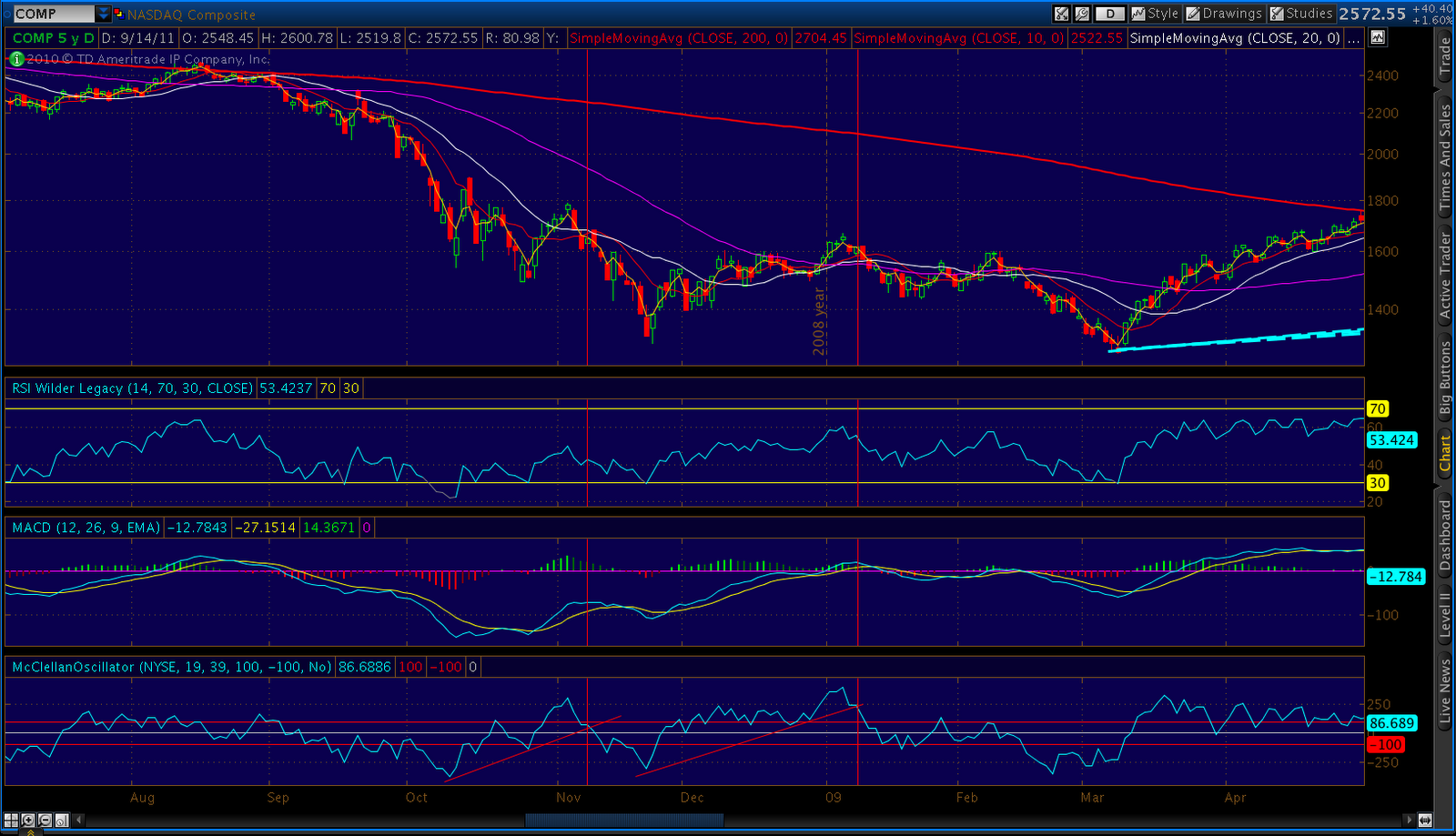1456x836 pixels.
Task: Click the McClellanOscillator study label
Action: point(172,667)
